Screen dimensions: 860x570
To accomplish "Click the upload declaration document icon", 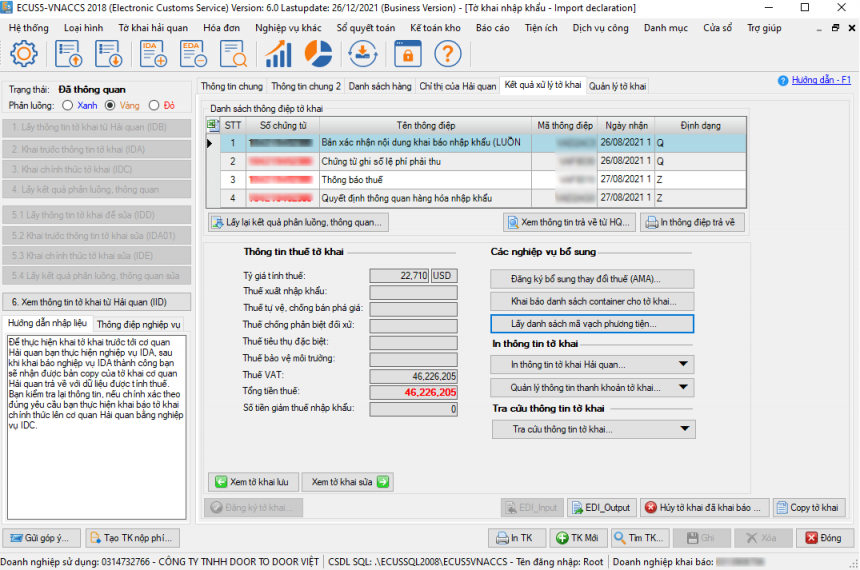I will (69, 54).
